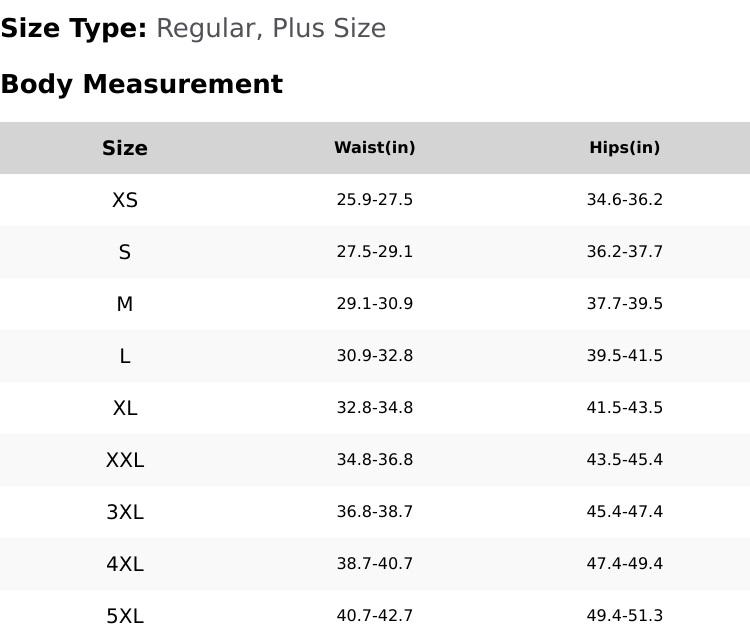
Task: Click the Regular, Plus Size text
Action: tap(271, 28)
